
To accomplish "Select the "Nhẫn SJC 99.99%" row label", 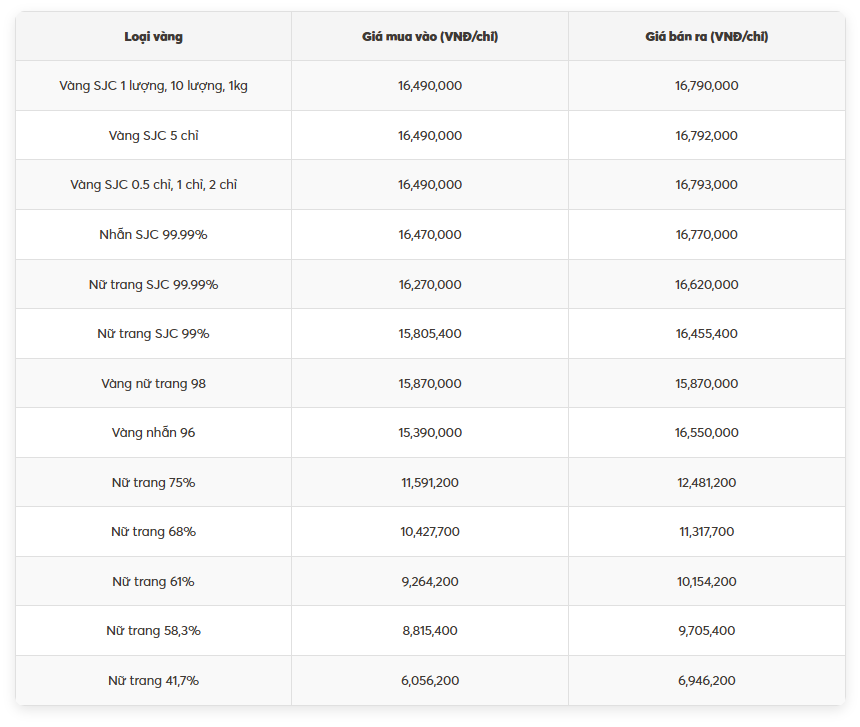I will click(153, 235).
